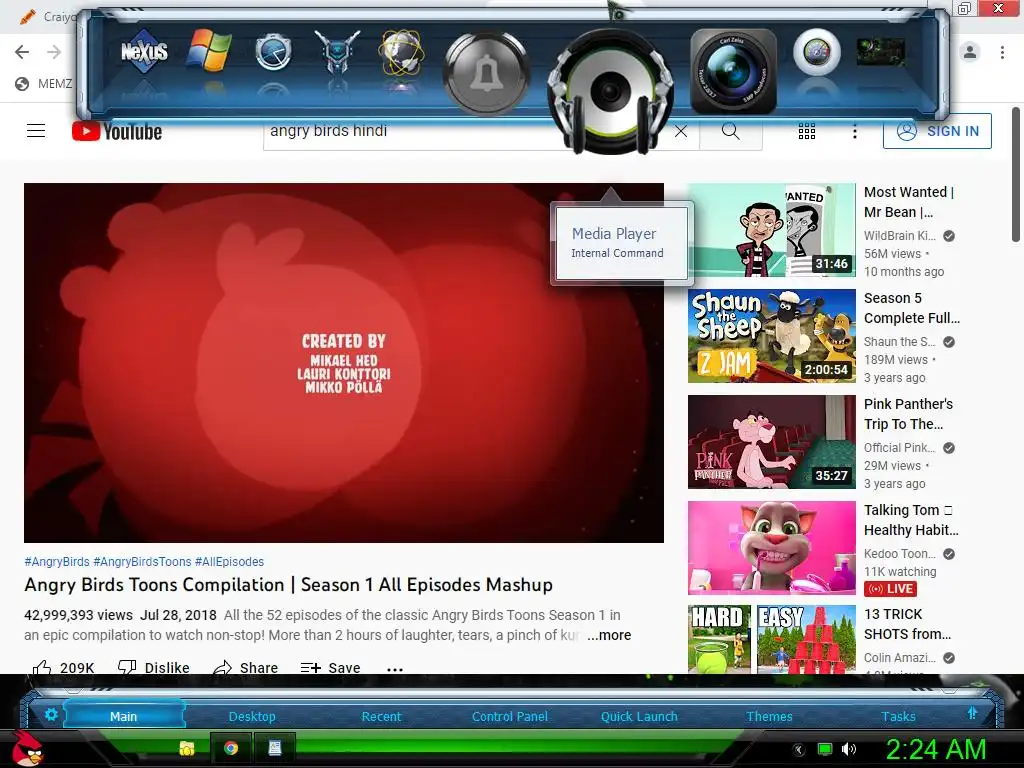Click the YouTube search magnifier button
1024x768 pixels.
731,131
